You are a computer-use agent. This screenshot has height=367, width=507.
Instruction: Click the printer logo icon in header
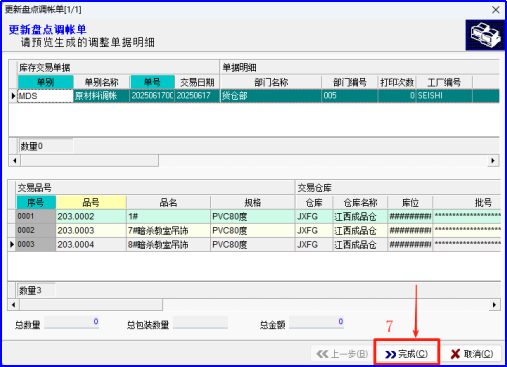(x=485, y=35)
